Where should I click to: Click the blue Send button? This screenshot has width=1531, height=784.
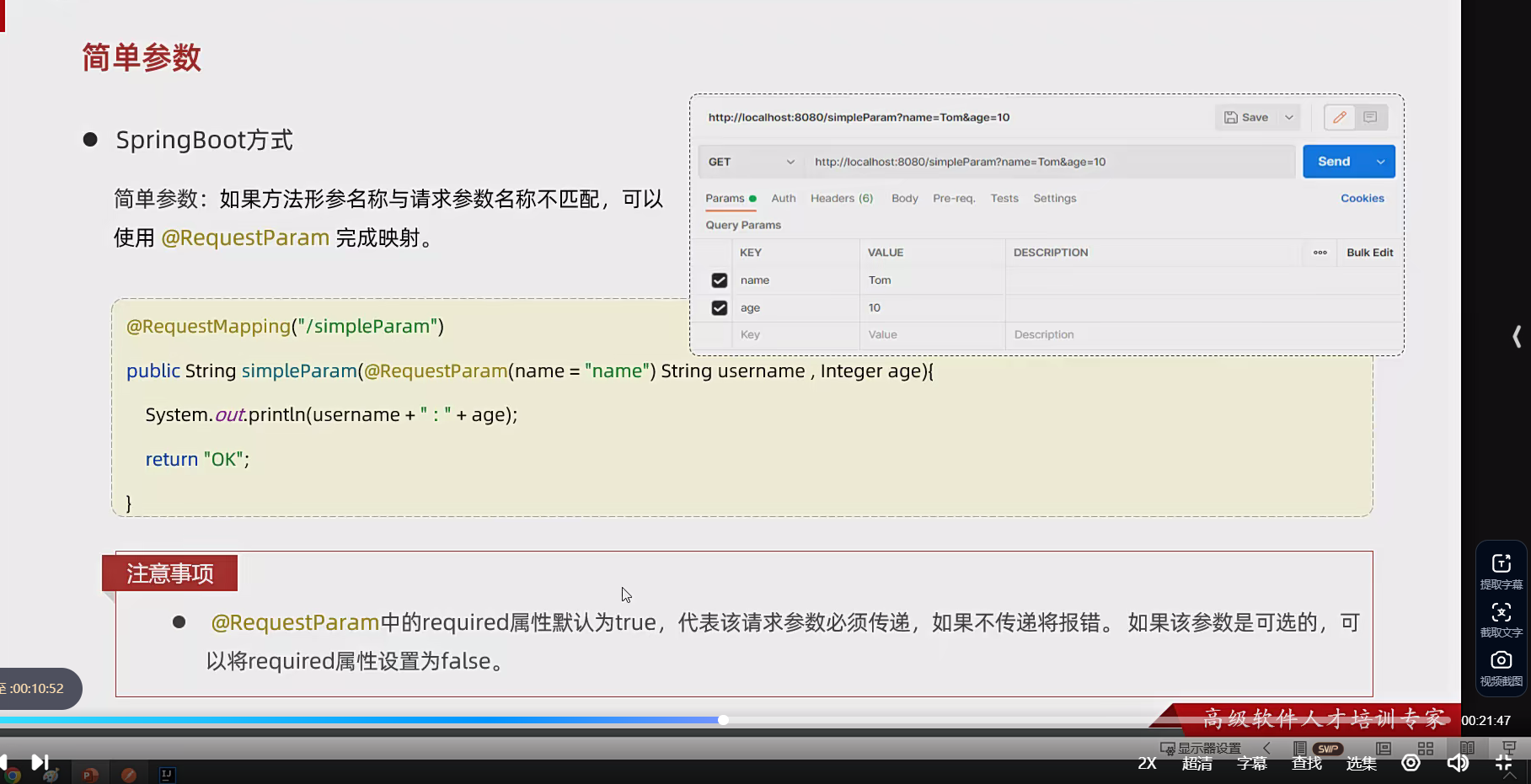coord(1334,162)
